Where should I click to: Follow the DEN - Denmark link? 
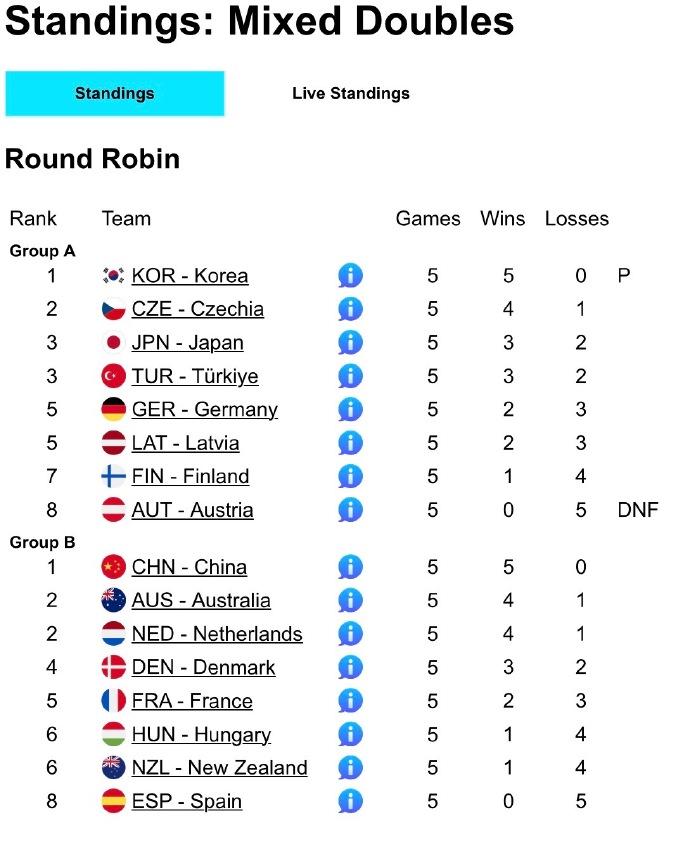click(203, 668)
